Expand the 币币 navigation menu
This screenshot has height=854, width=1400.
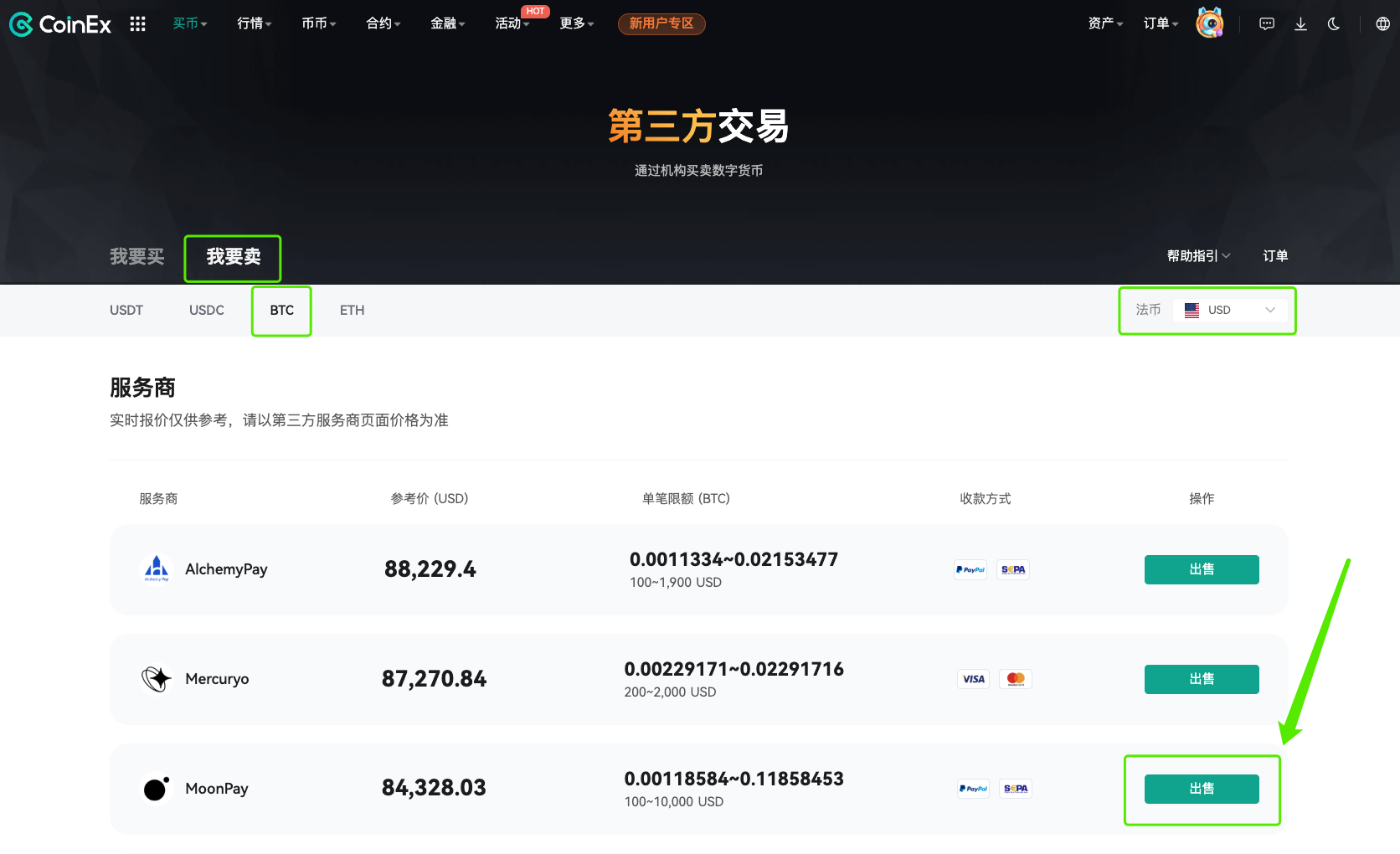[x=319, y=23]
